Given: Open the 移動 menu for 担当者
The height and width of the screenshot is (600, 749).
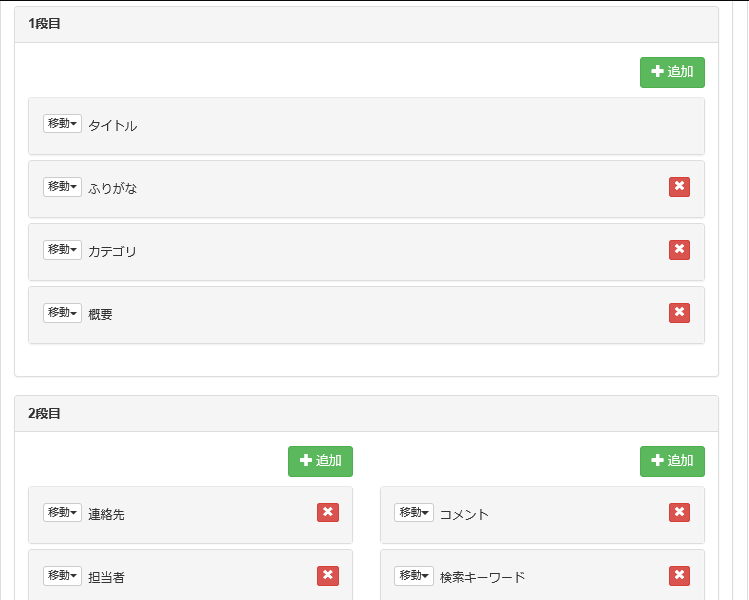Looking at the screenshot, I should coord(62,576).
